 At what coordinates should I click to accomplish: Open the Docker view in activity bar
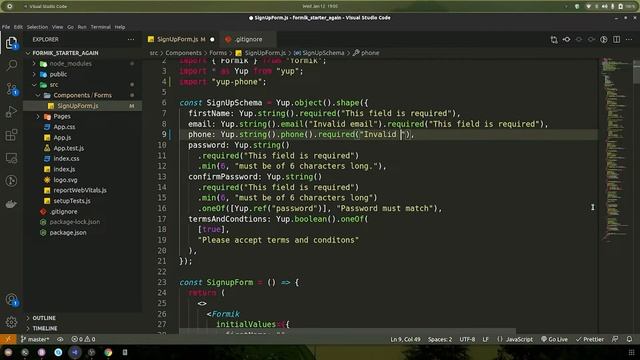click(11, 204)
